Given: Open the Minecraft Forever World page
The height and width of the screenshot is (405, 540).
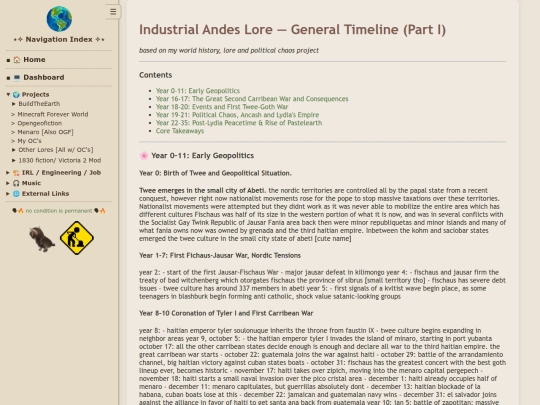Looking at the screenshot, I should point(53,114).
